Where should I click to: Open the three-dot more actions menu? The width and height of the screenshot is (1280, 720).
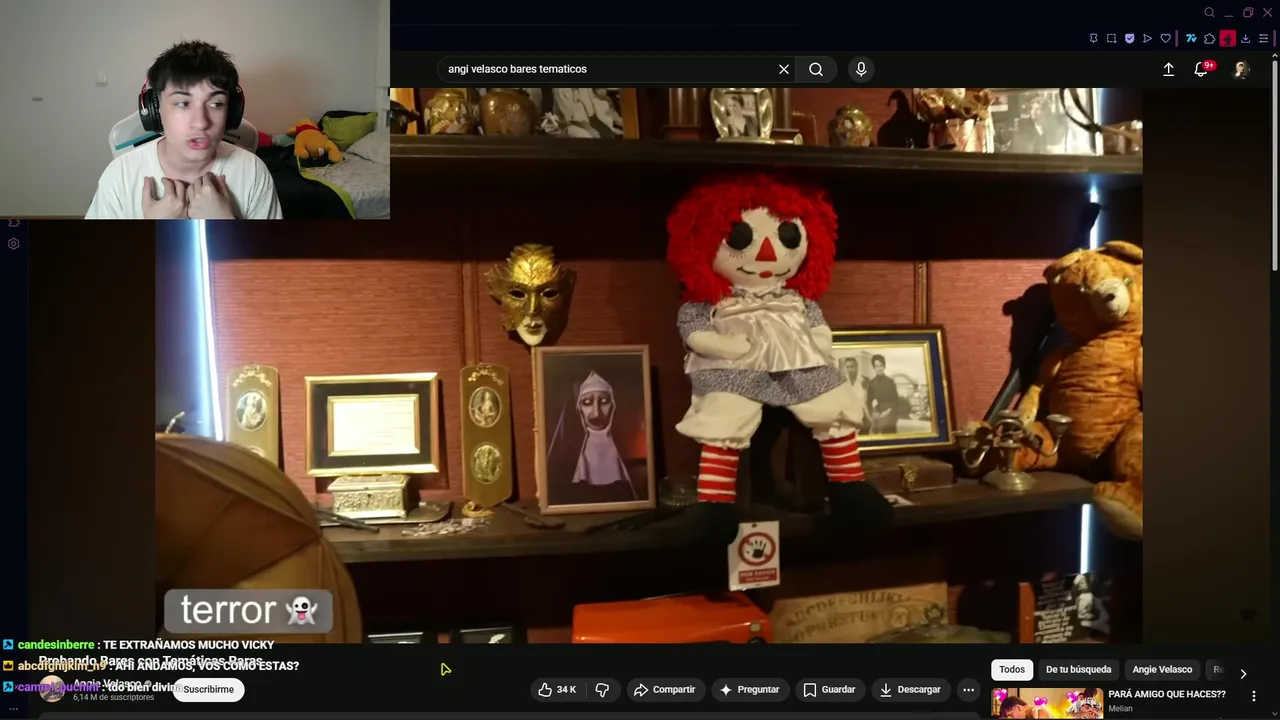click(x=968, y=689)
